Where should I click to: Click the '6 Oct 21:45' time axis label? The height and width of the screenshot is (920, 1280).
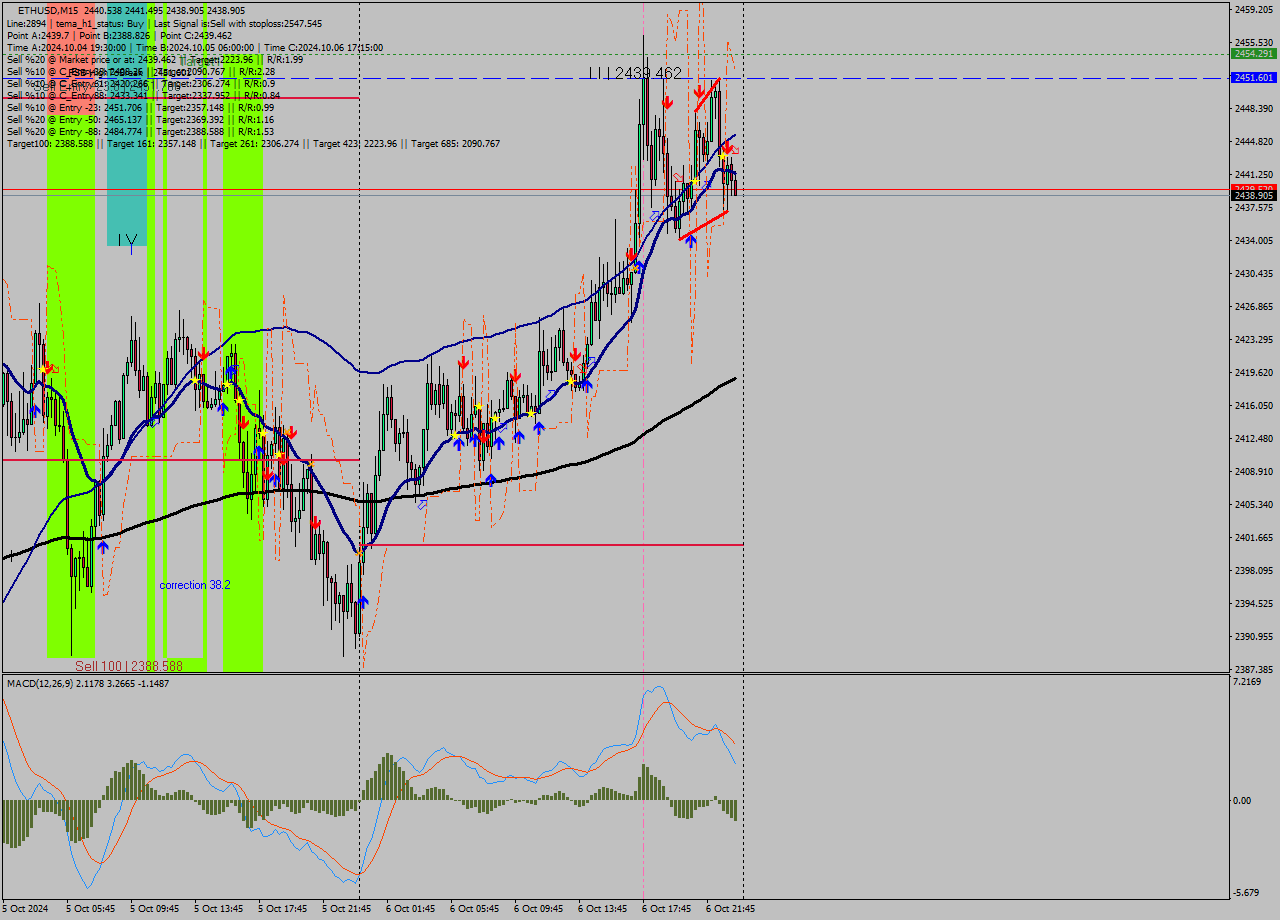point(730,909)
